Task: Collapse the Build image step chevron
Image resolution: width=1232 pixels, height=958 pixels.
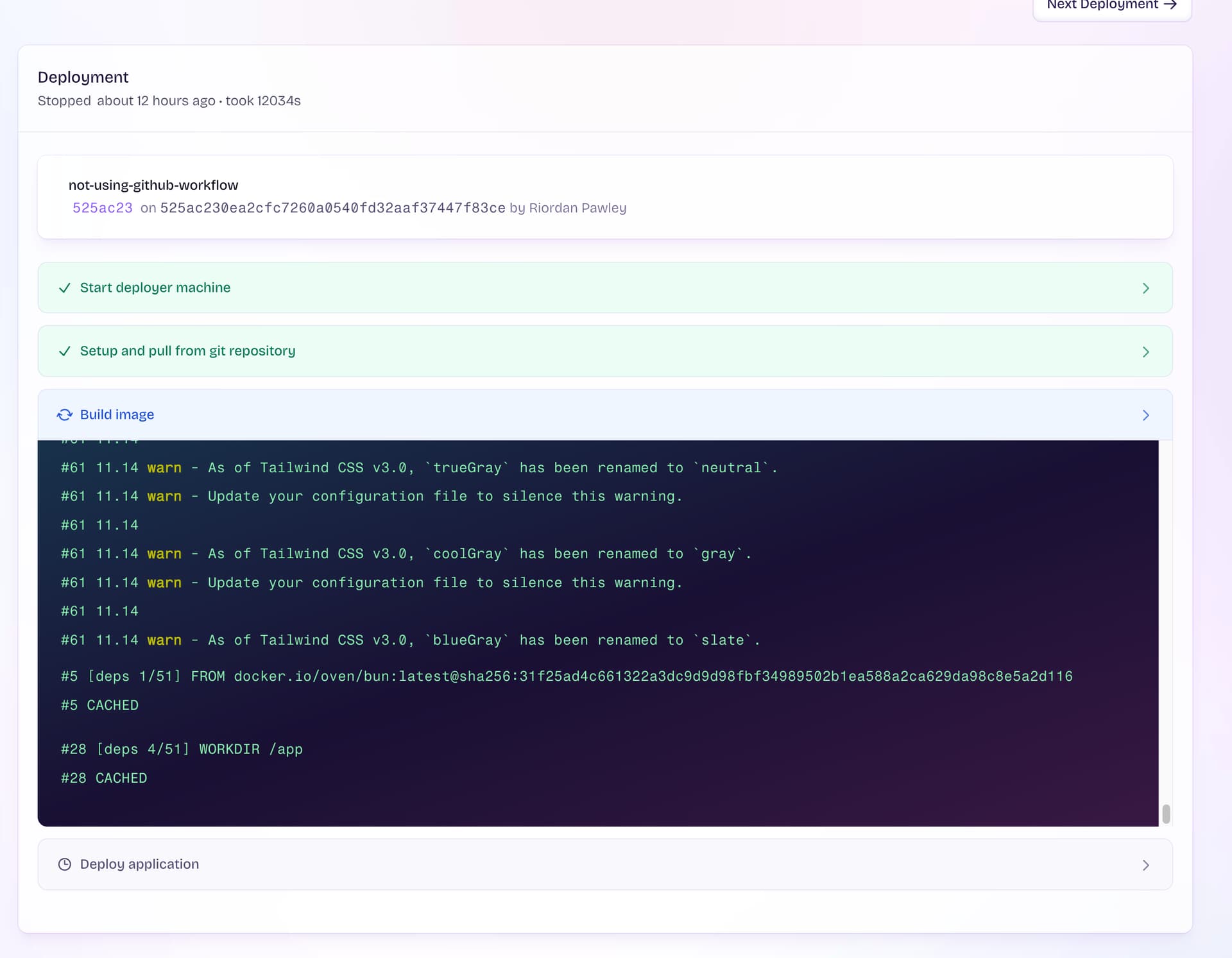Action: coord(1145,415)
